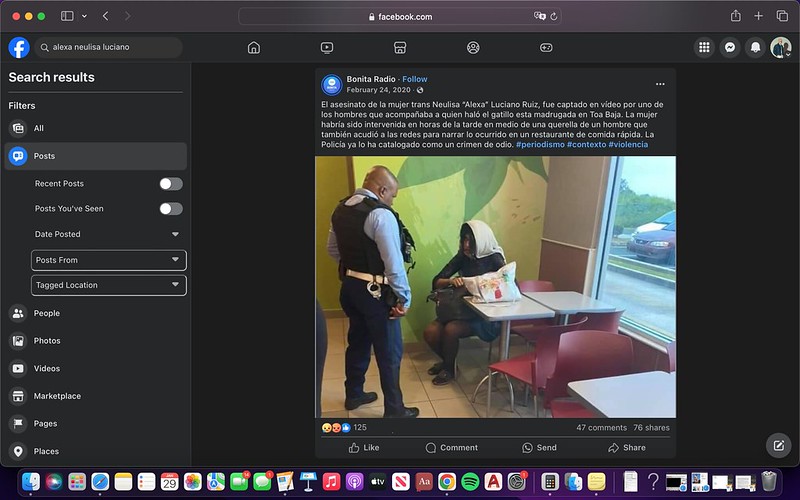Viewport: 800px width, 500px height.
Task: Select the Posts filter
Action: click(95, 156)
